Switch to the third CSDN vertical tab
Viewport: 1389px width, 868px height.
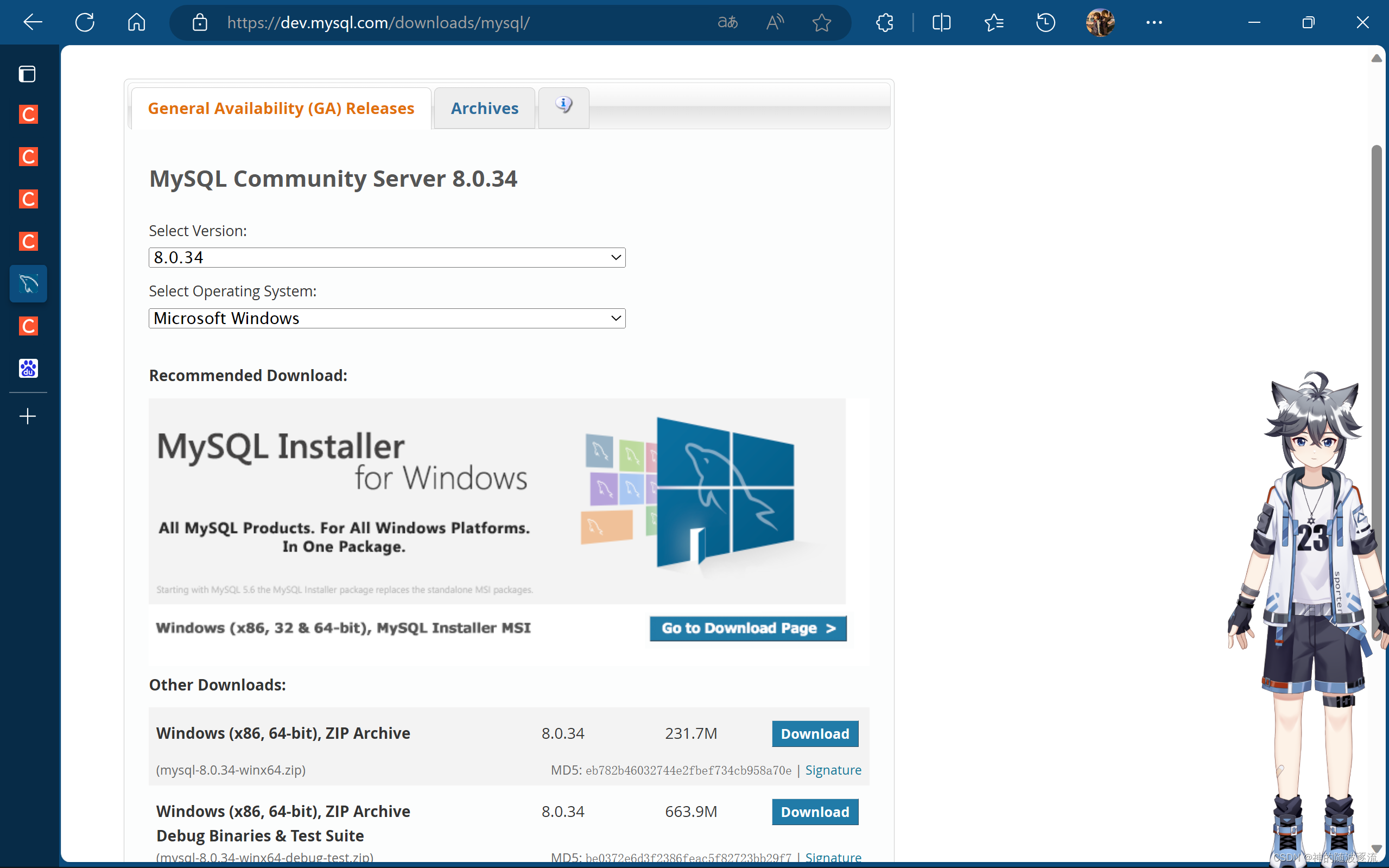[28, 199]
